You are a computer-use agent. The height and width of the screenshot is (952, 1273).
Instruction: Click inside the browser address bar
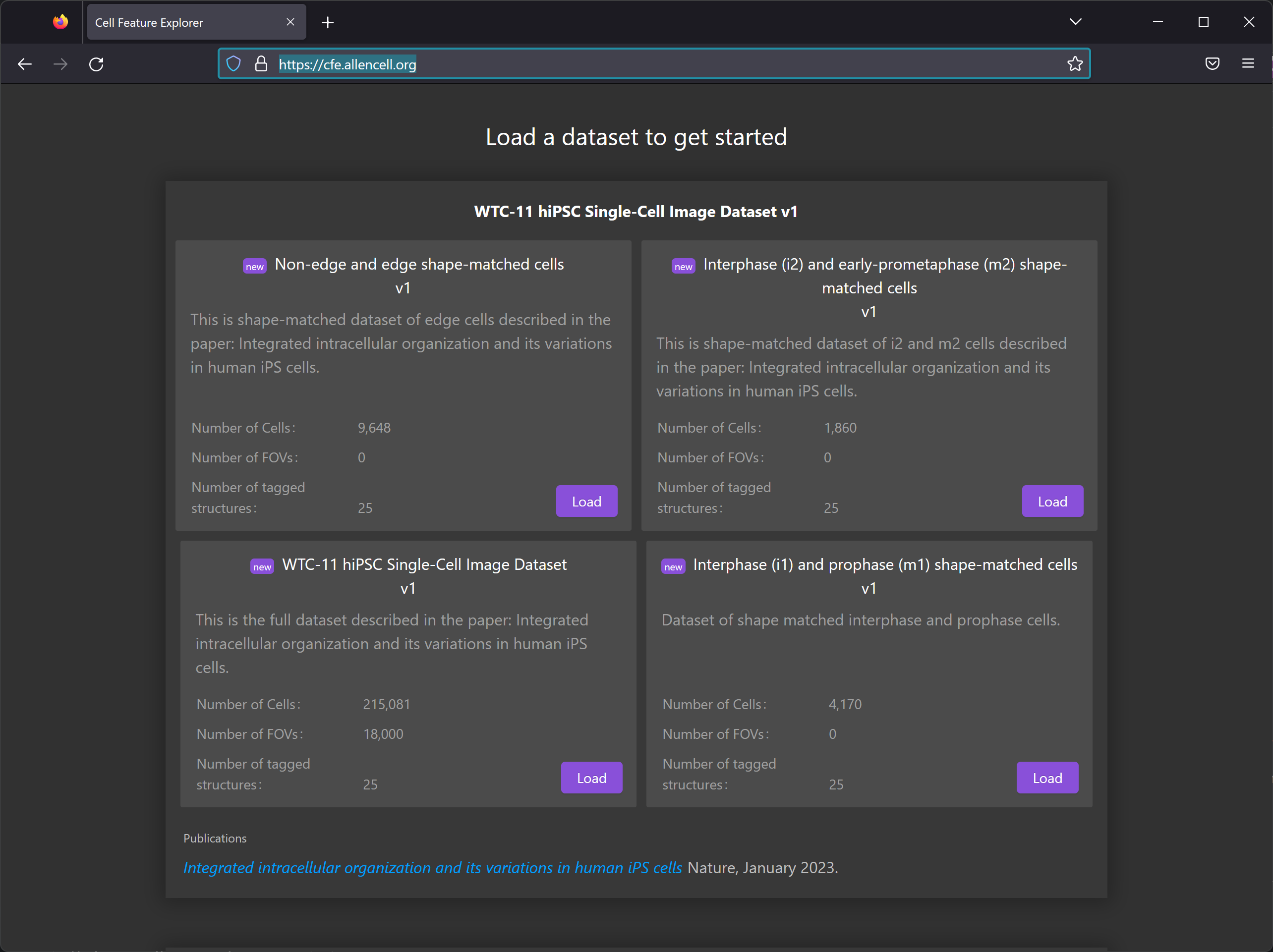click(x=633, y=64)
